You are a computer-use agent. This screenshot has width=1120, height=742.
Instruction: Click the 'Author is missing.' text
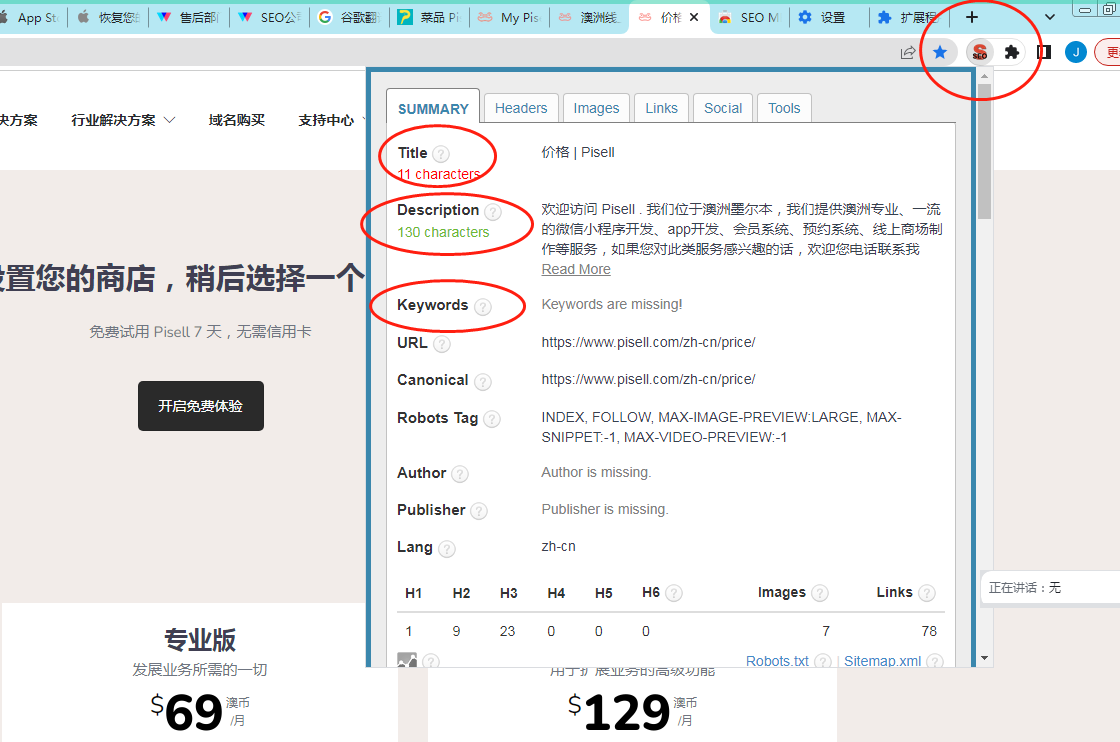point(596,472)
